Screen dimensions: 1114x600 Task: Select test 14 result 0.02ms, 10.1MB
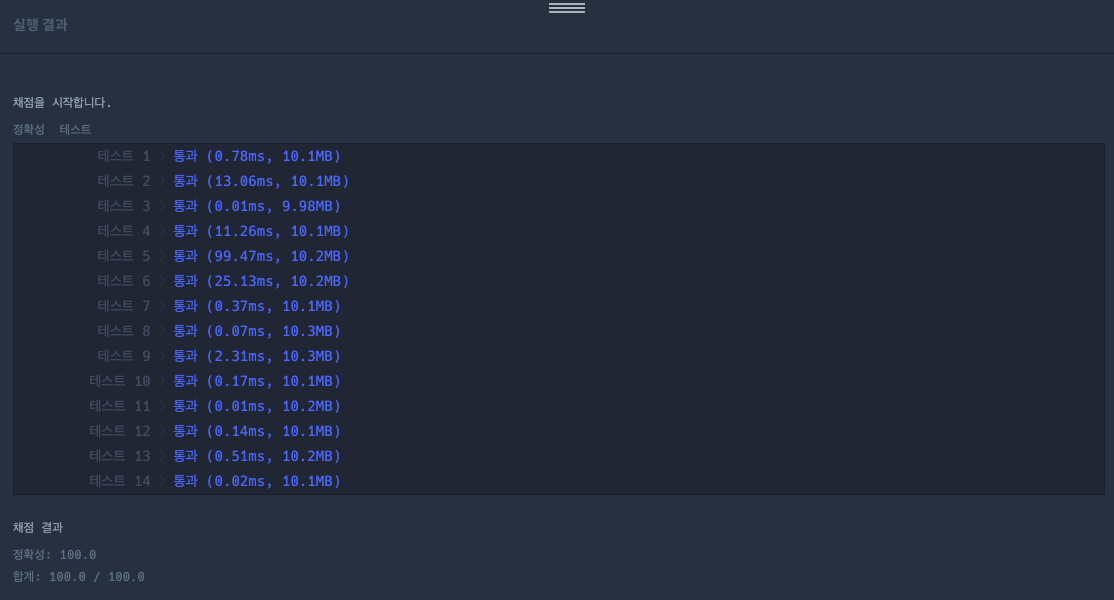(x=257, y=481)
